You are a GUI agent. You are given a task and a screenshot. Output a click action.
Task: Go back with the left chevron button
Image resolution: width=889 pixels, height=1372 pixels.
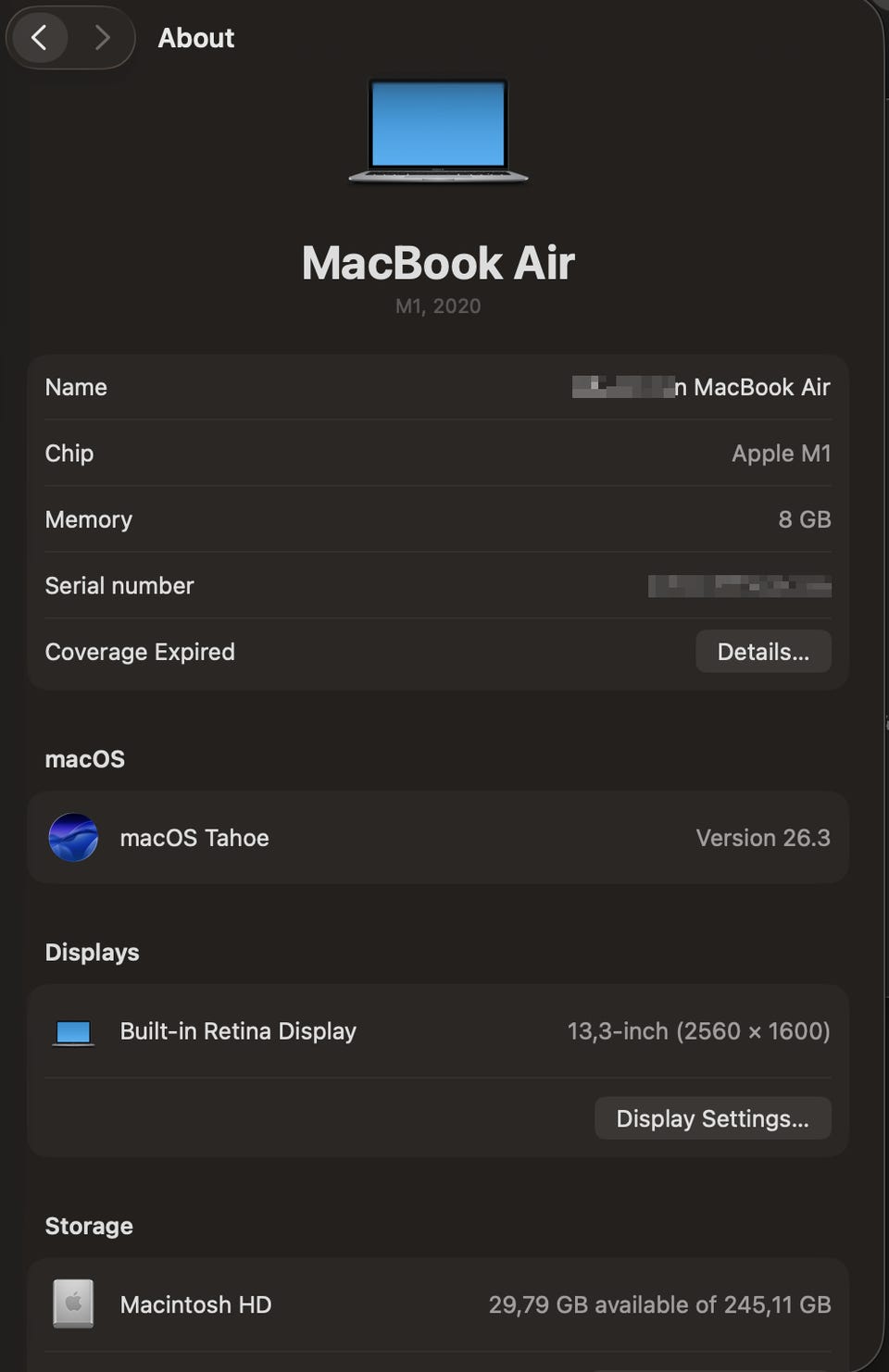(39, 38)
